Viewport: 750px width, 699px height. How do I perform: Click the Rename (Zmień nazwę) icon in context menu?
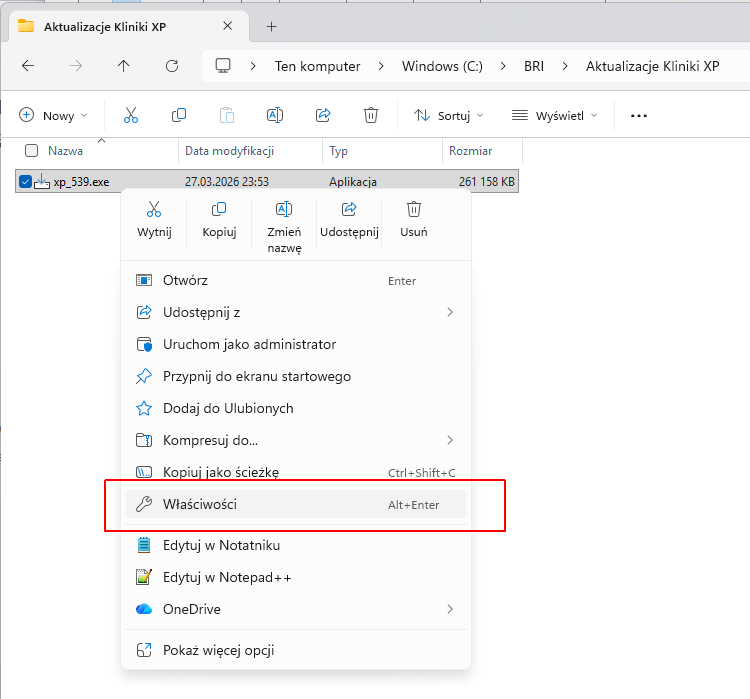point(284,210)
